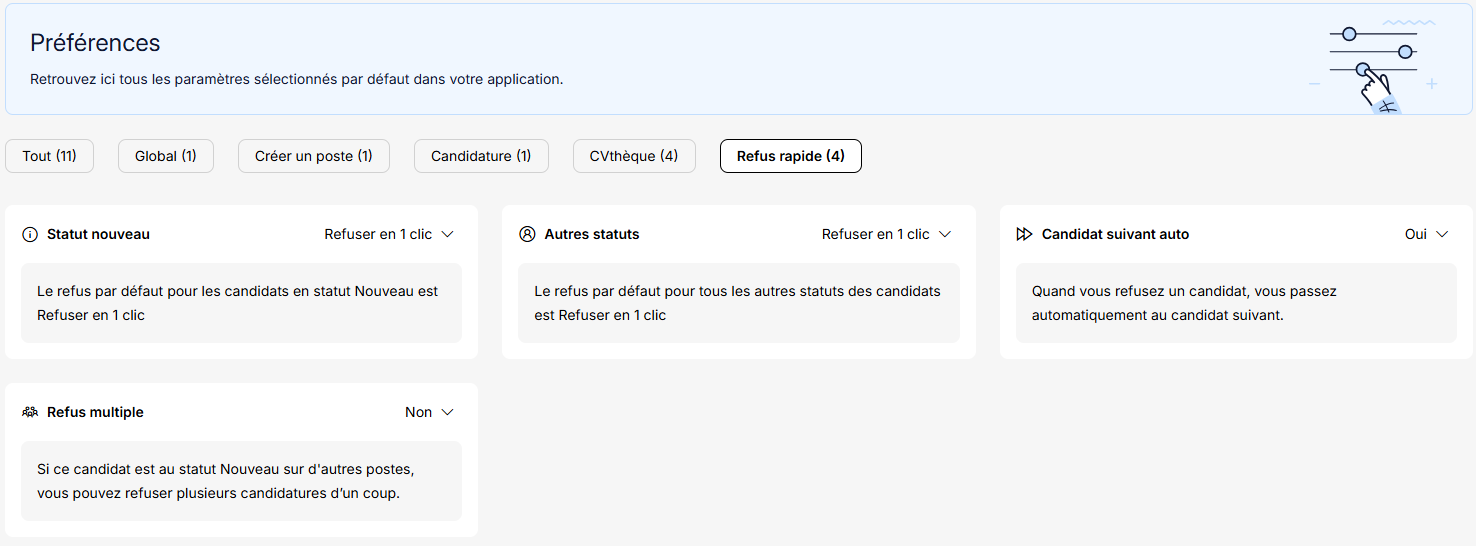Click the Refus multiple title

click(95, 412)
